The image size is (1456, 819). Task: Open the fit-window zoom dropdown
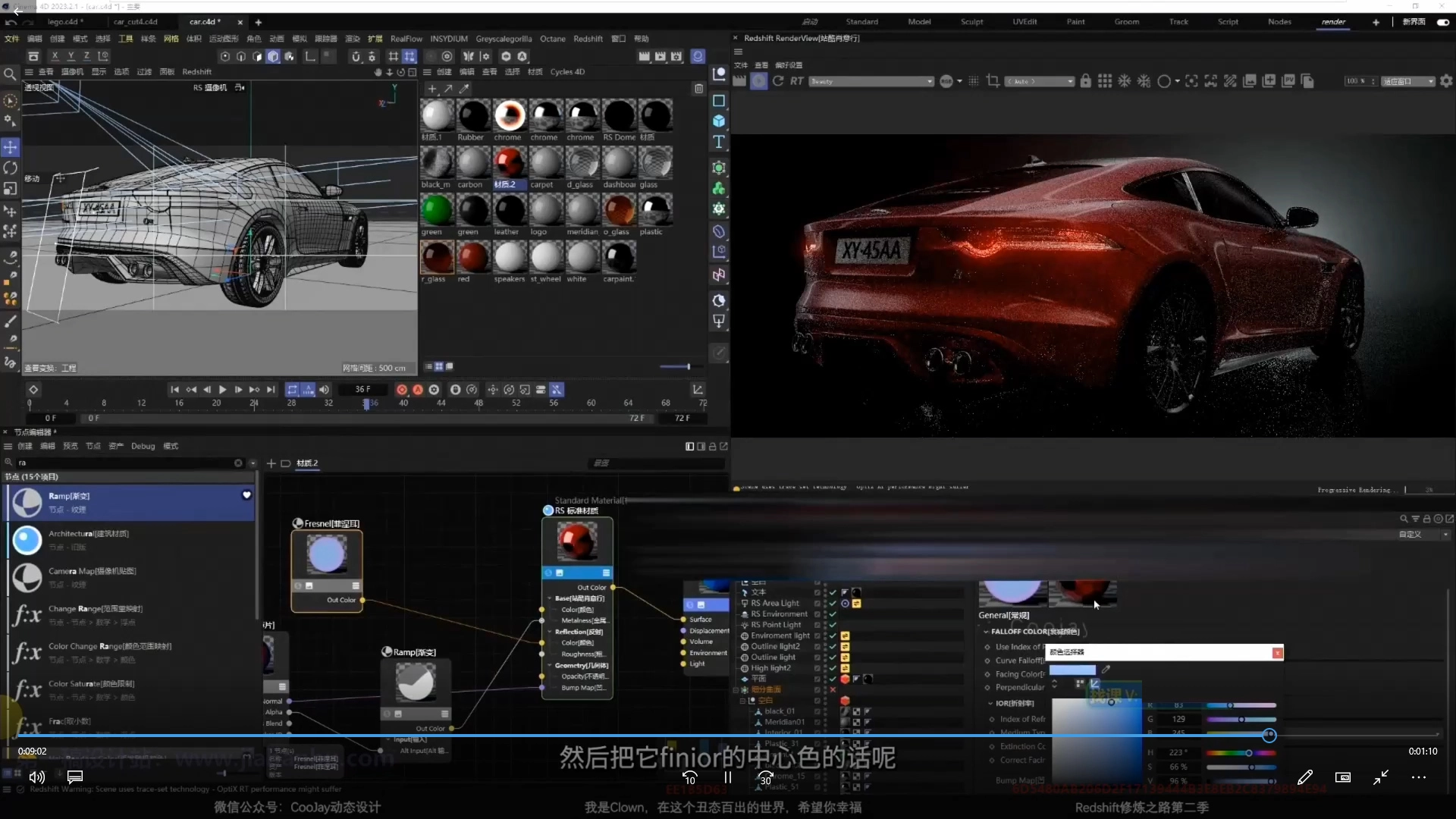point(1408,81)
